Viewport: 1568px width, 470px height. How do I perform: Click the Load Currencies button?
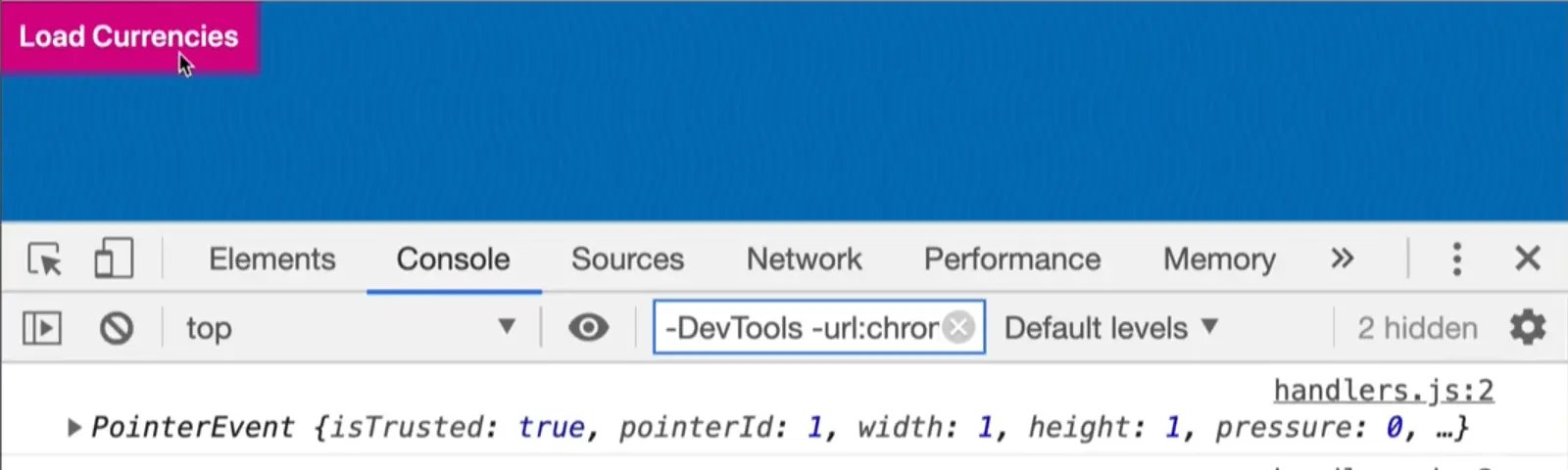(x=129, y=37)
